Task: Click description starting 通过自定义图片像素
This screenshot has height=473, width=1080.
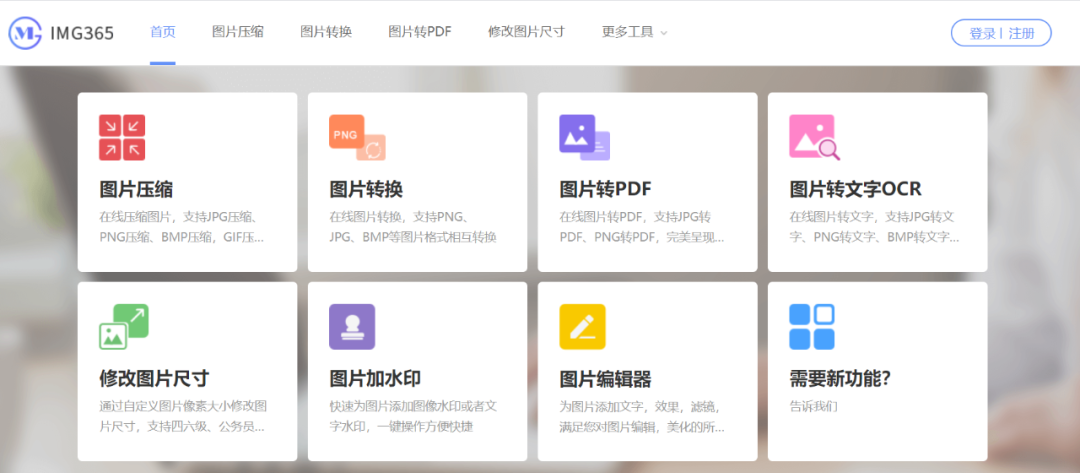Action: pyautogui.click(x=183, y=417)
